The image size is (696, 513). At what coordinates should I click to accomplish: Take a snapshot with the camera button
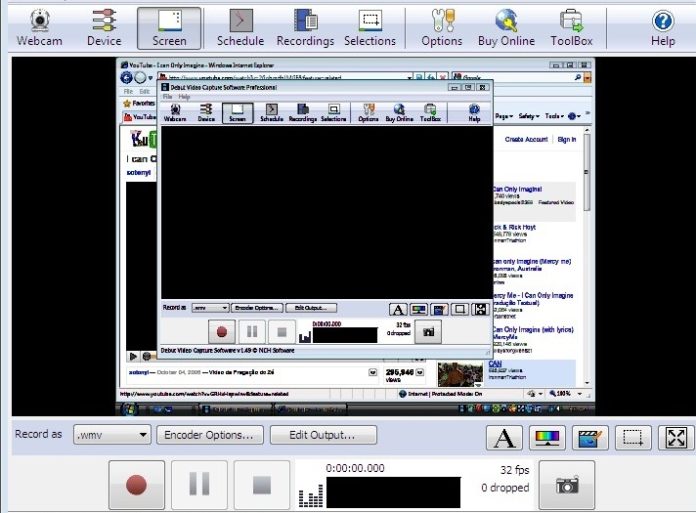(x=566, y=485)
